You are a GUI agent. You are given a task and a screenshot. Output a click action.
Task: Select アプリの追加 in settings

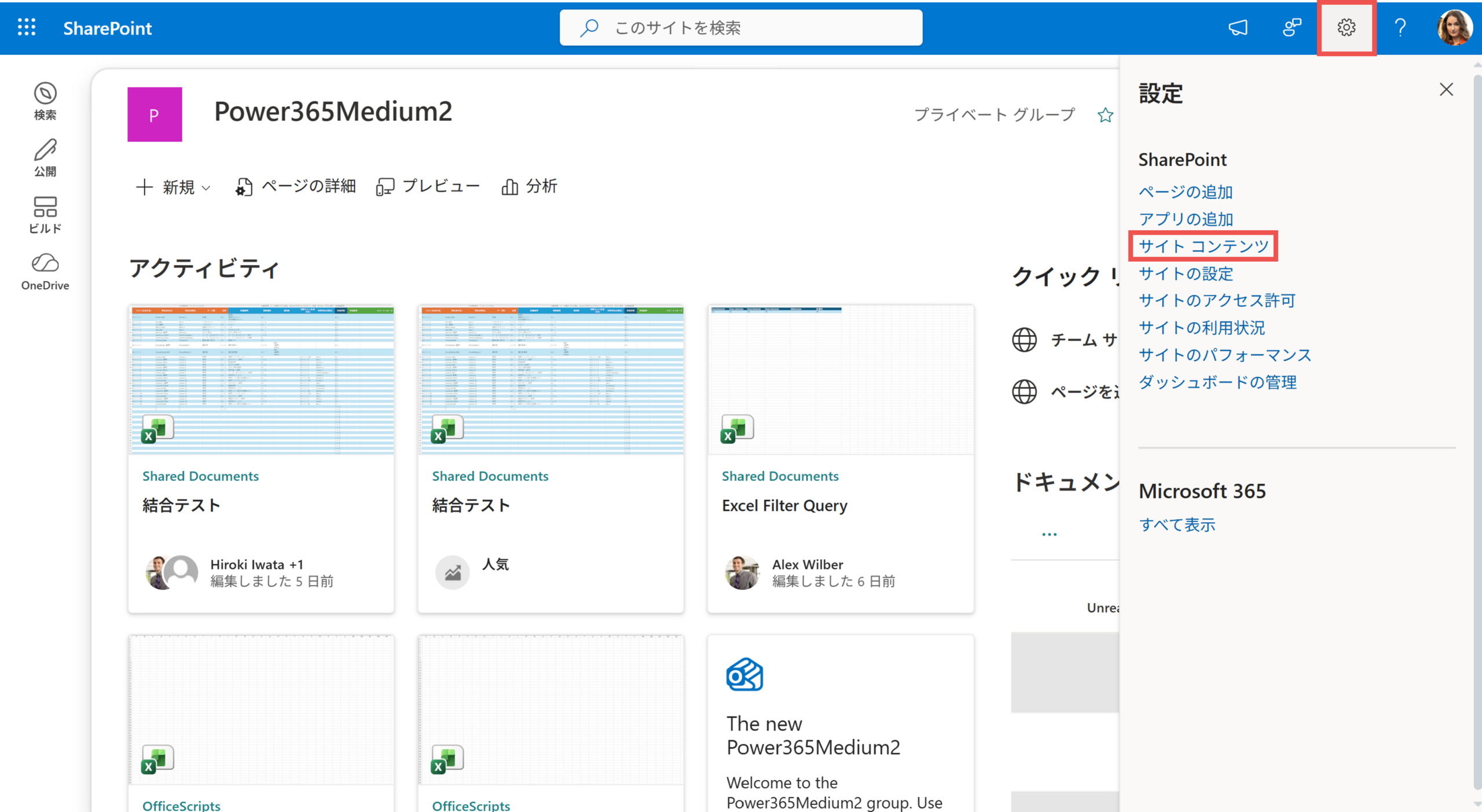click(x=1186, y=219)
